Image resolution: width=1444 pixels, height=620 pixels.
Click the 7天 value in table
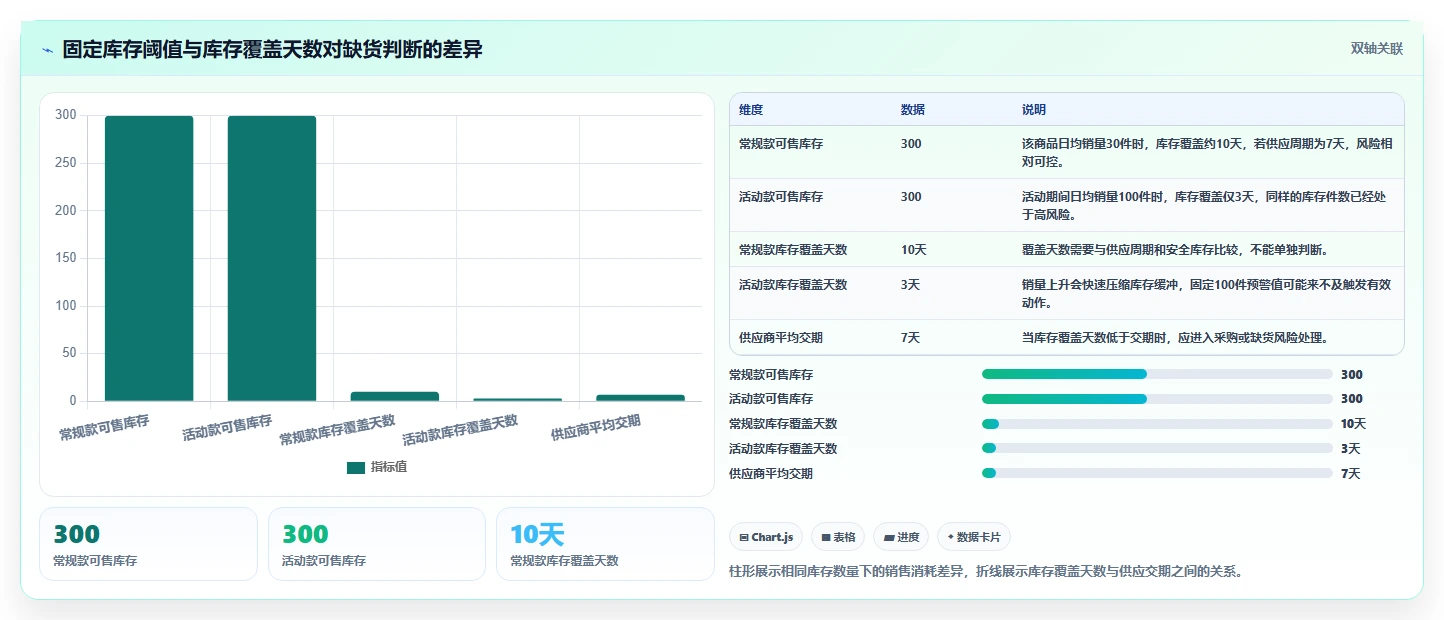[x=910, y=338]
